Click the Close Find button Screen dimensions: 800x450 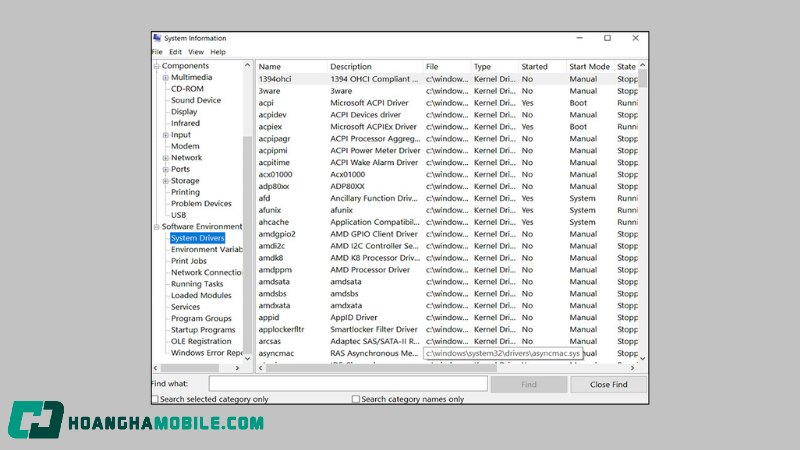(x=608, y=385)
